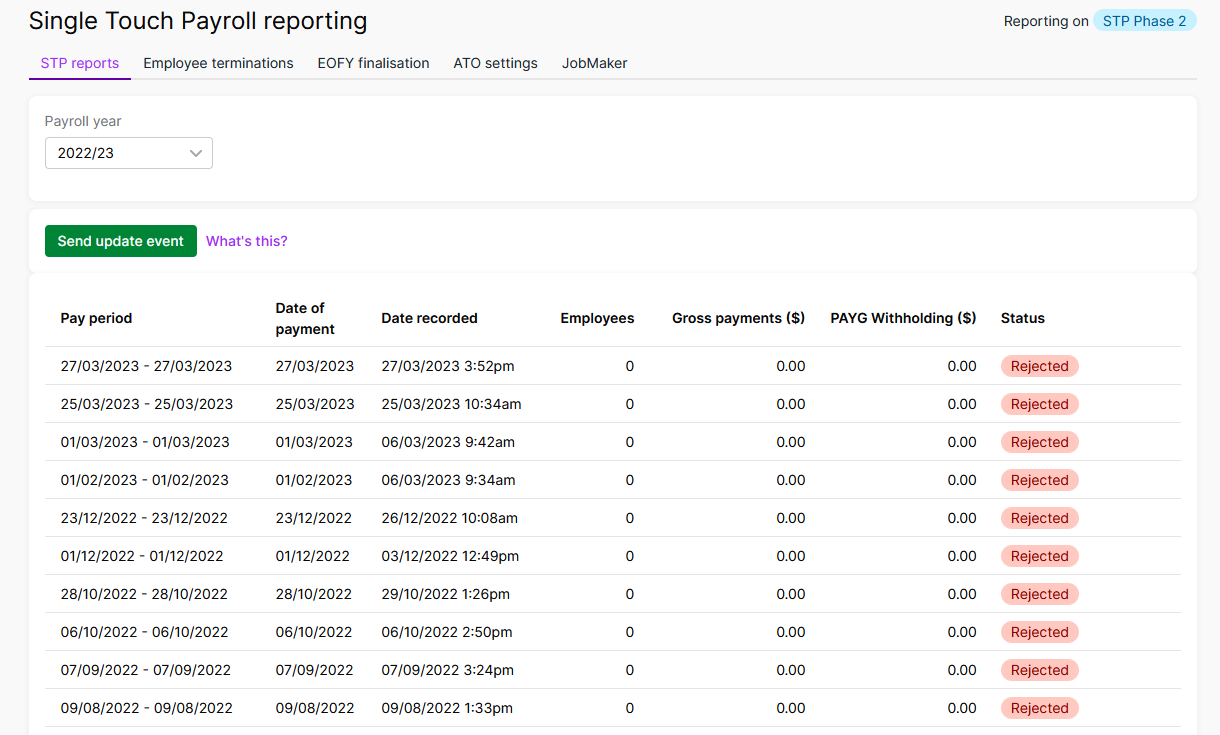Screen dimensions: 1220x735
Task: Click the Status column header
Action: click(x=1022, y=318)
